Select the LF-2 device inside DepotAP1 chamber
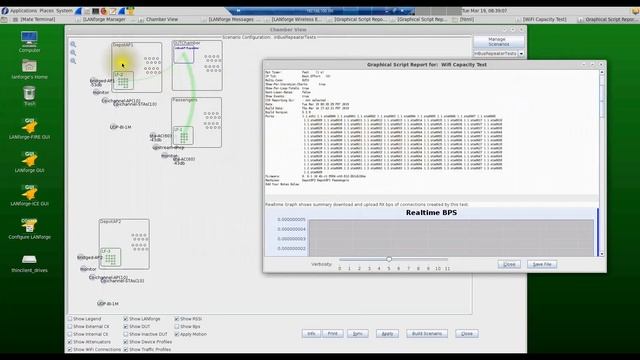640x360 pixels. click(123, 80)
